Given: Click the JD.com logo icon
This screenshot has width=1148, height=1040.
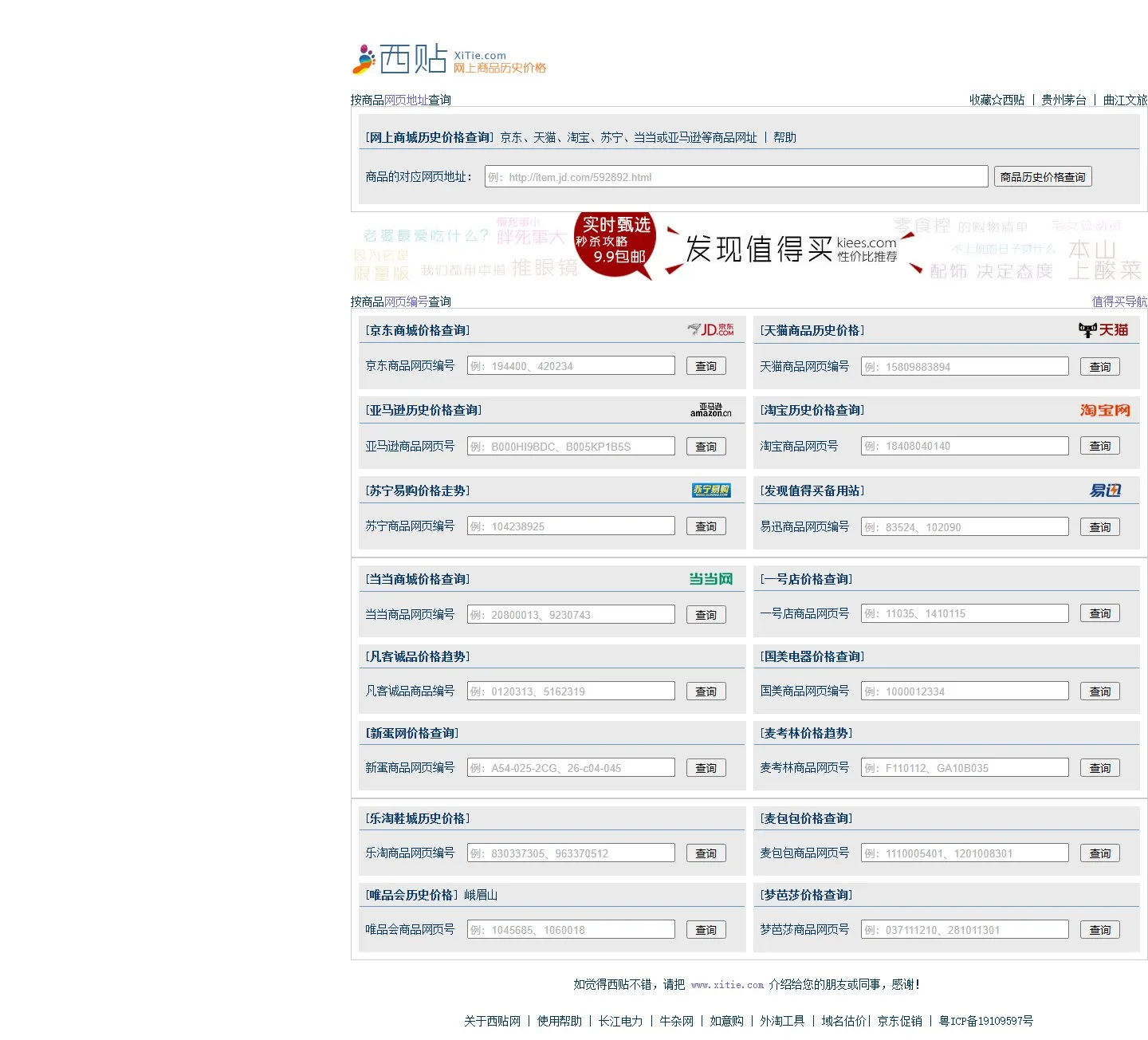Looking at the screenshot, I should pyautogui.click(x=710, y=329).
